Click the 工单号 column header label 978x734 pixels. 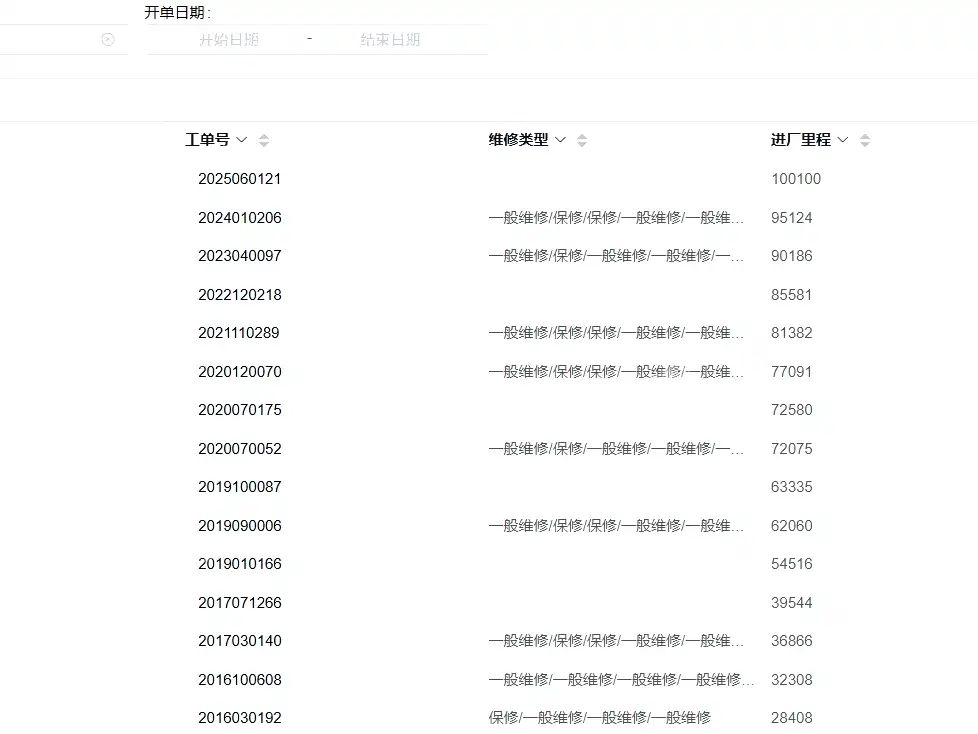point(207,140)
